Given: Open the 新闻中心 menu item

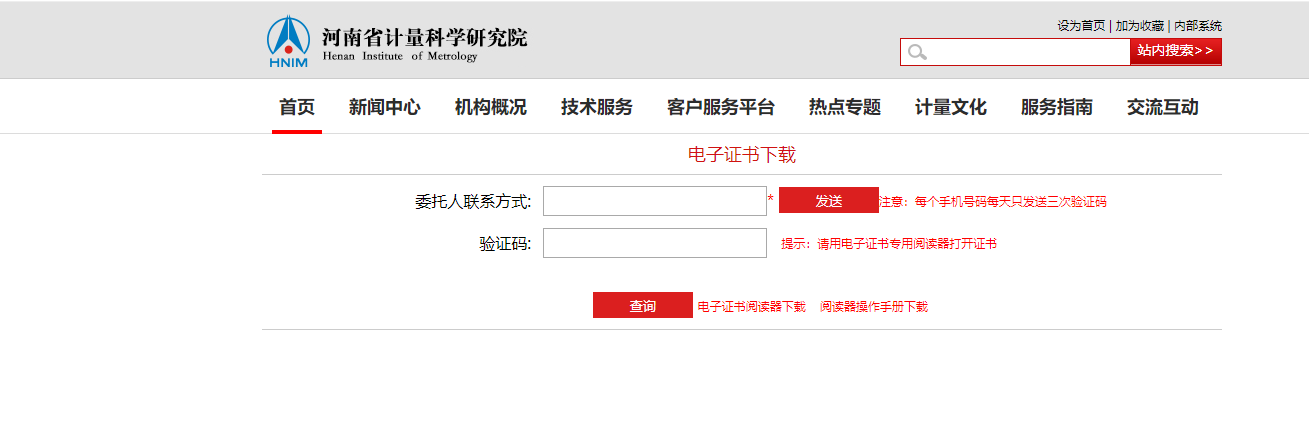Looking at the screenshot, I should 385,107.
